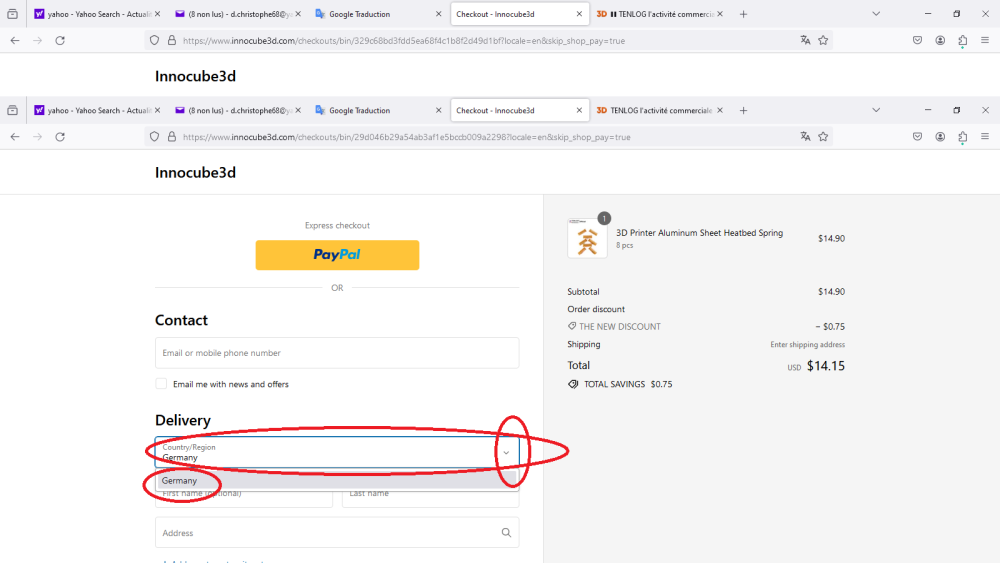Select Germany from the dropdown list
The image size is (1000, 563).
click(x=180, y=481)
